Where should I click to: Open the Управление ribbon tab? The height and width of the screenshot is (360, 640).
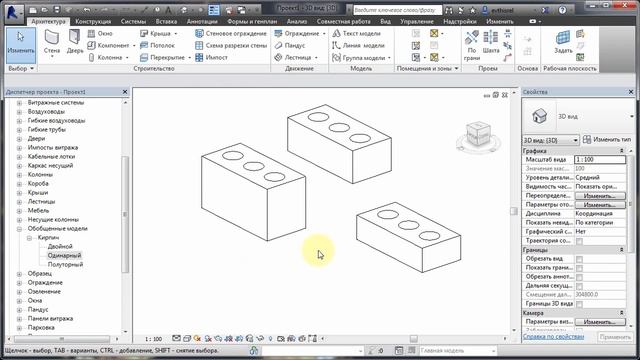pos(417,21)
